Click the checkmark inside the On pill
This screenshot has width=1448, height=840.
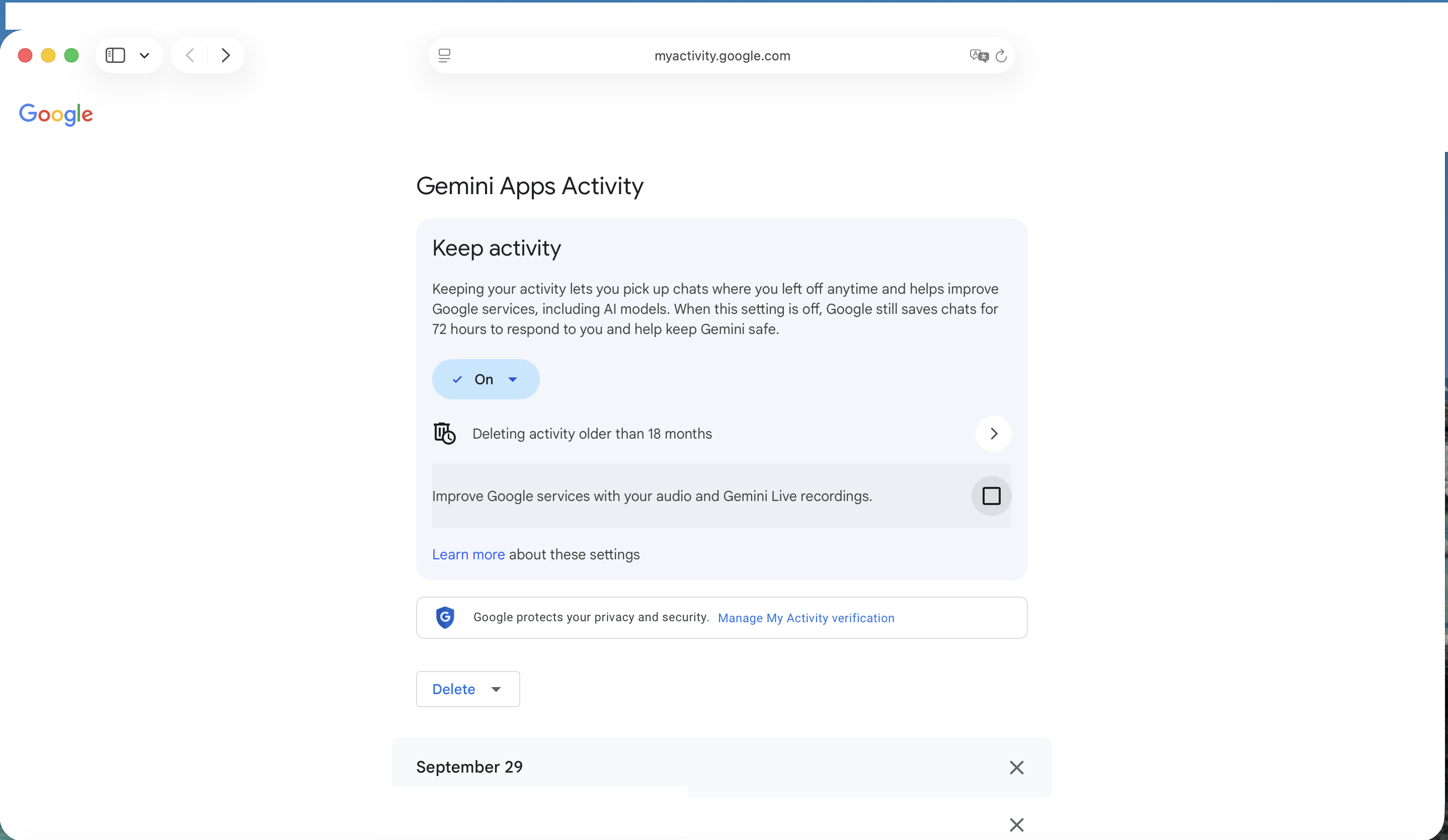457,379
